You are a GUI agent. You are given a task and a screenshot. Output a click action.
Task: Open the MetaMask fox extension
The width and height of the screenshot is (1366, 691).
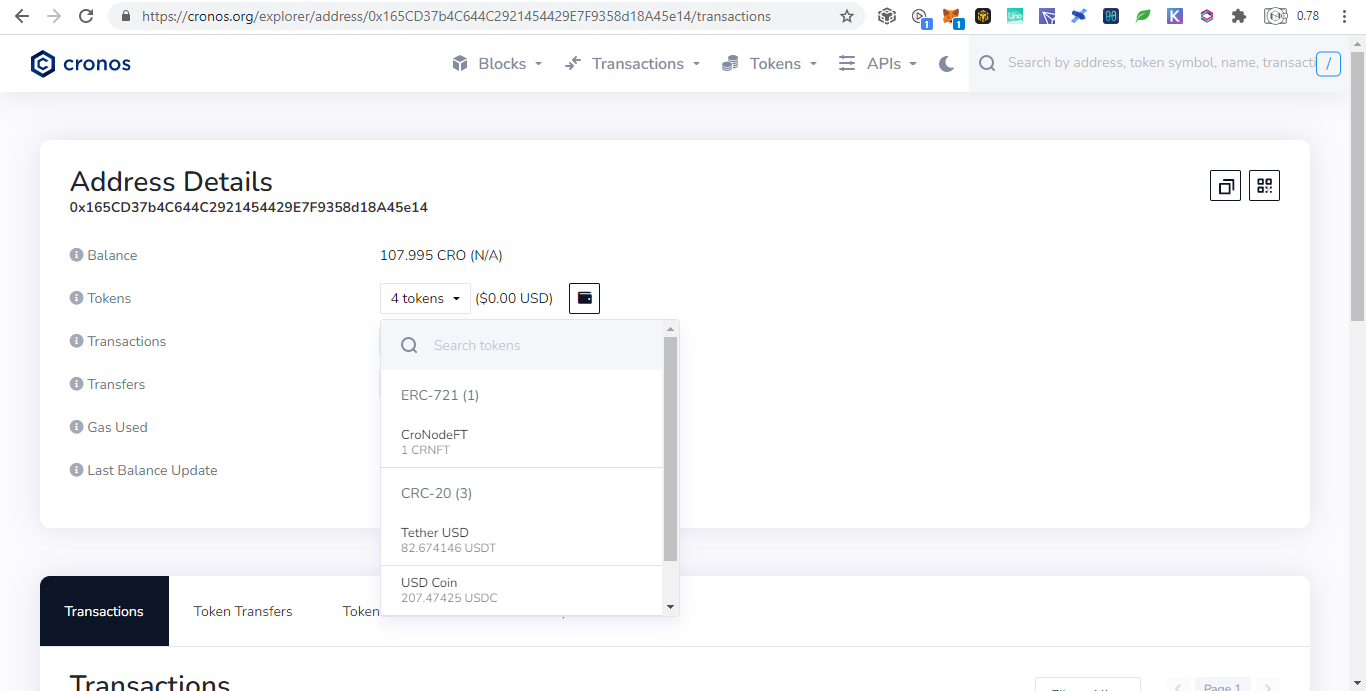click(x=952, y=16)
